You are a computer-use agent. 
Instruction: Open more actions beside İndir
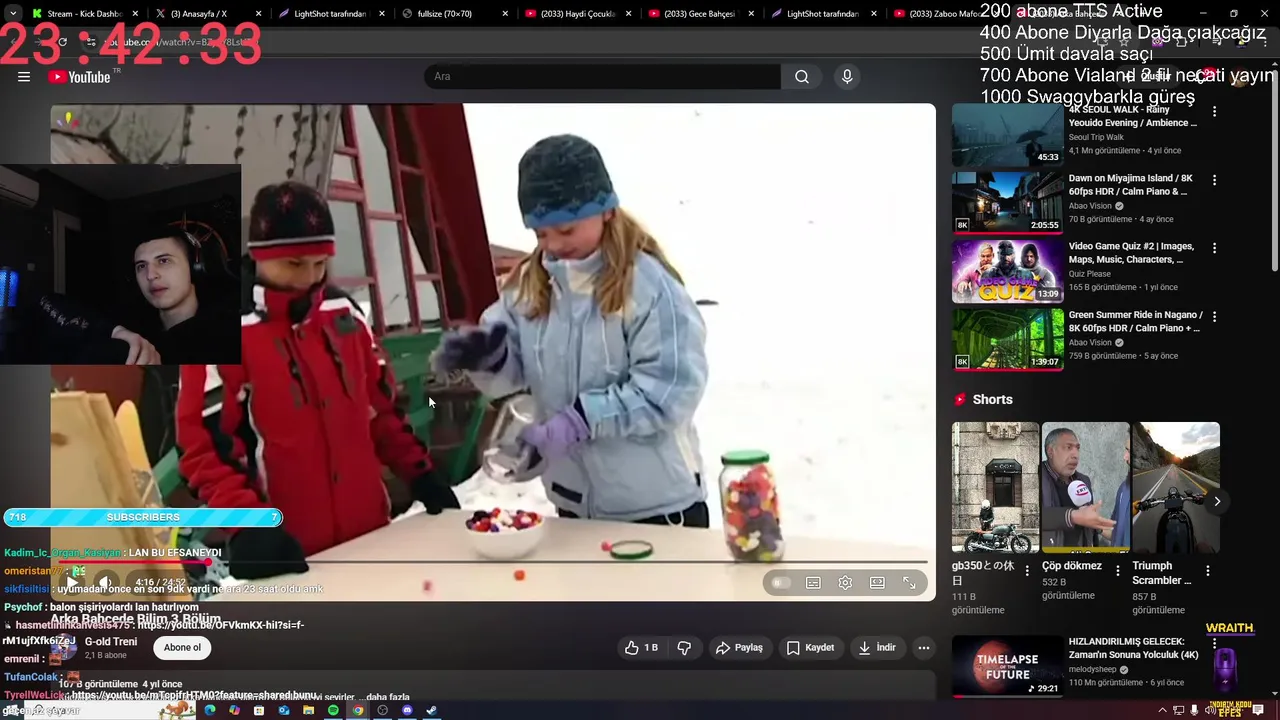(924, 648)
